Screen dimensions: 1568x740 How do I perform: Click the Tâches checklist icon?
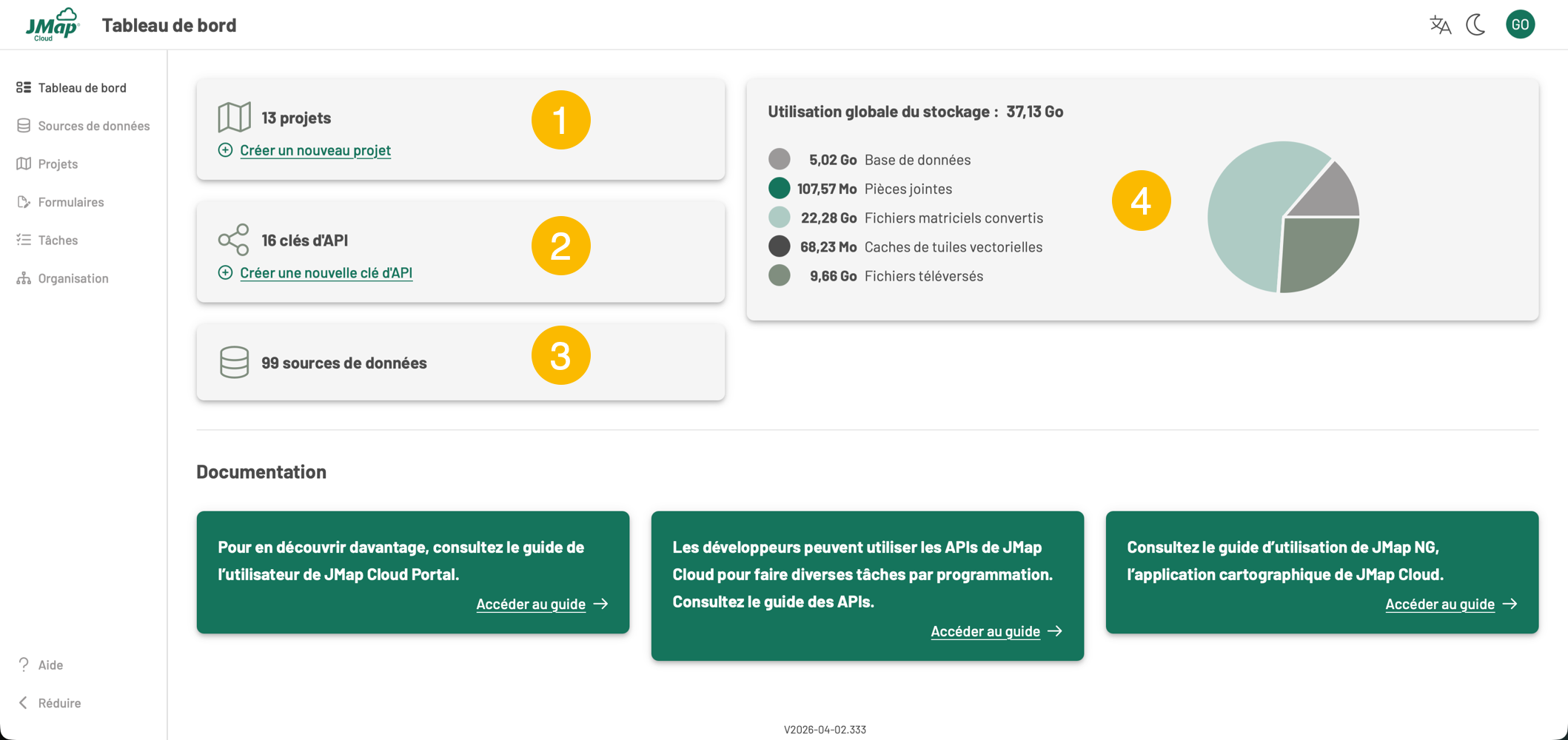tap(24, 240)
